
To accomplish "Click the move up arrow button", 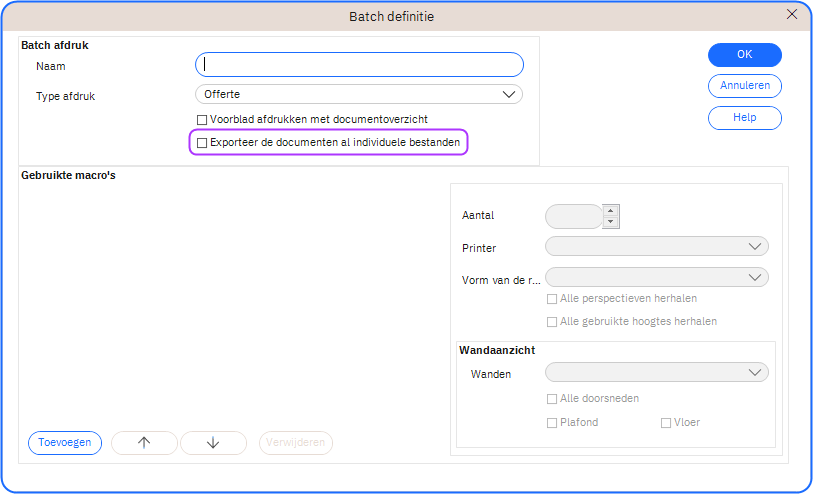I will click(x=144, y=443).
